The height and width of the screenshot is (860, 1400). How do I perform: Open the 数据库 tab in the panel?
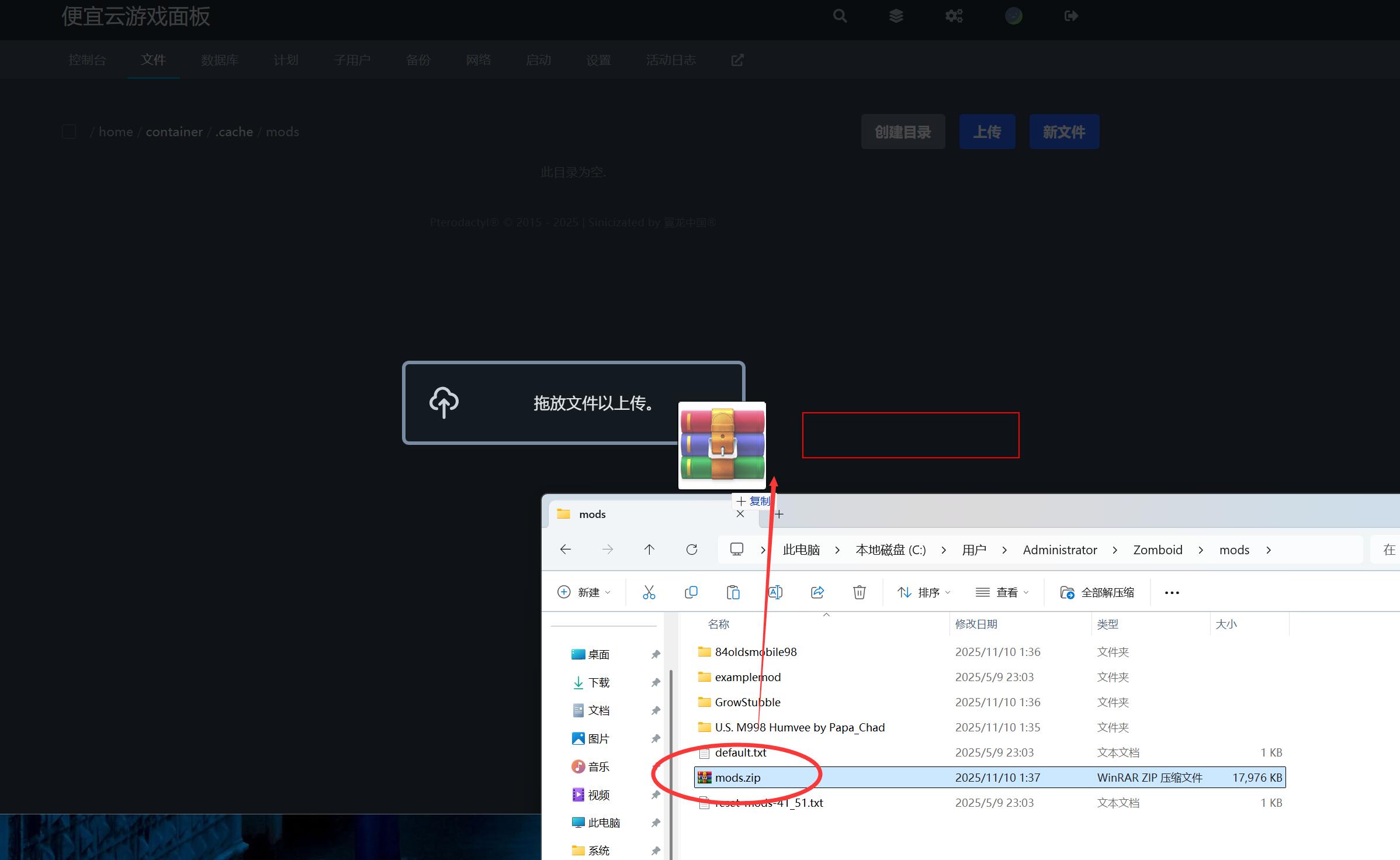(x=219, y=60)
